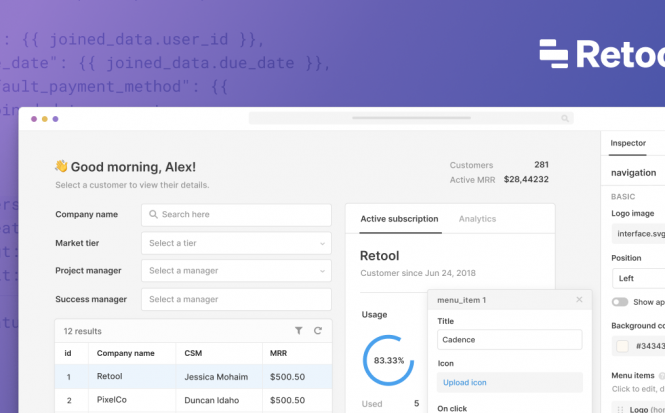Viewport: 665px width, 413px height.
Task: Open the Success manager select field
Action: 236,299
